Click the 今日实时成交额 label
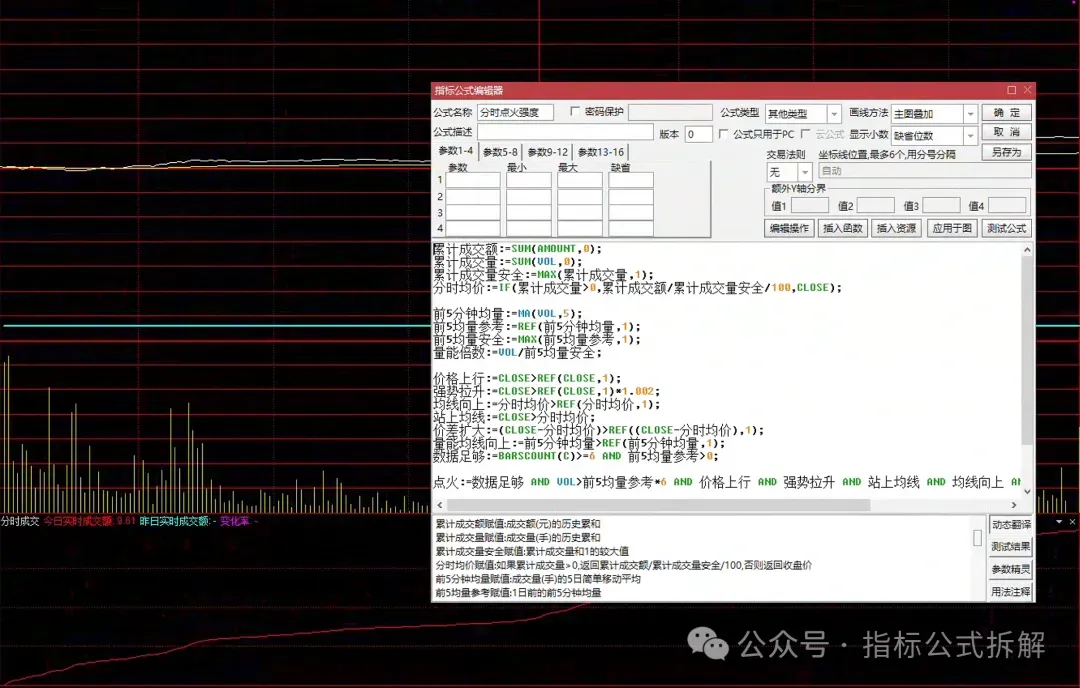This screenshot has height=688, width=1080. (78, 521)
